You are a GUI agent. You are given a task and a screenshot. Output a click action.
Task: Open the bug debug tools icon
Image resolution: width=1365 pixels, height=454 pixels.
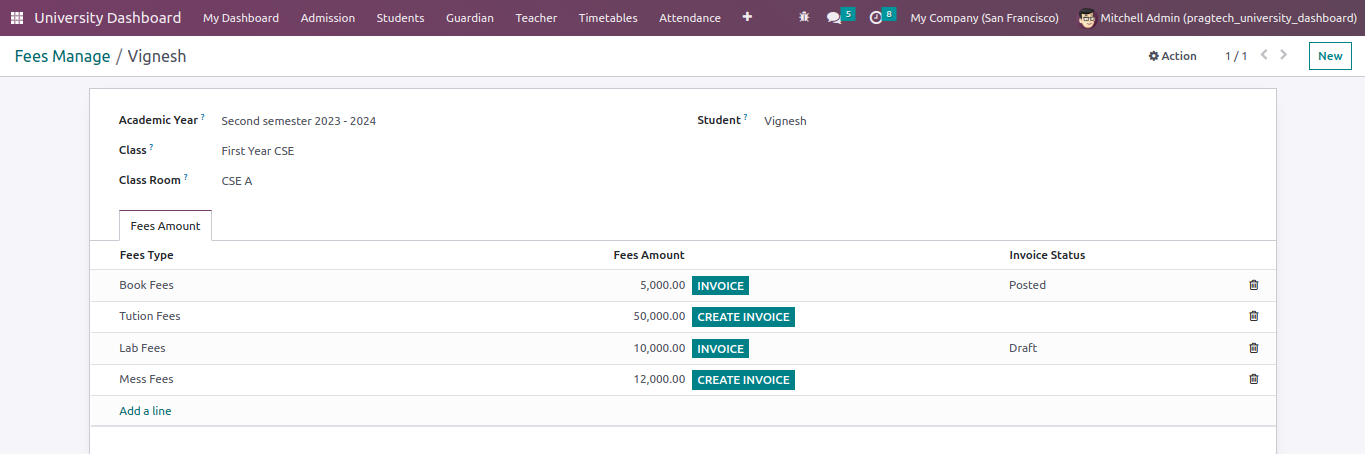pos(804,18)
